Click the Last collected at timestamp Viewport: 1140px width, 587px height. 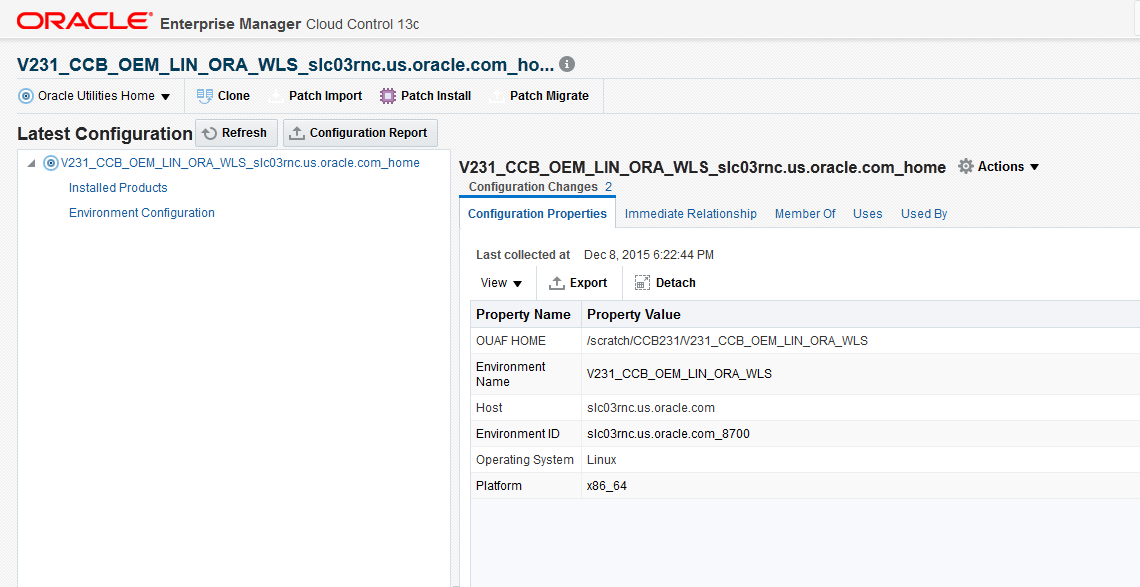(x=649, y=255)
